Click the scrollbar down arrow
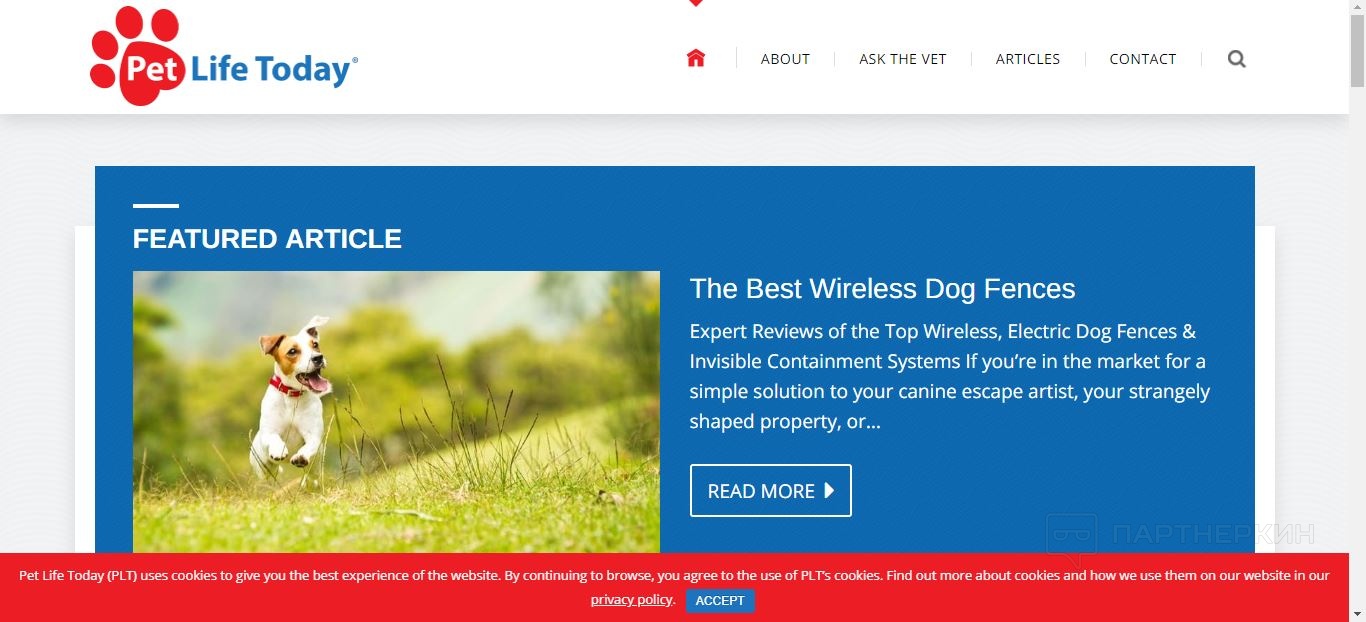This screenshot has height=622, width=1366. 1357,613
